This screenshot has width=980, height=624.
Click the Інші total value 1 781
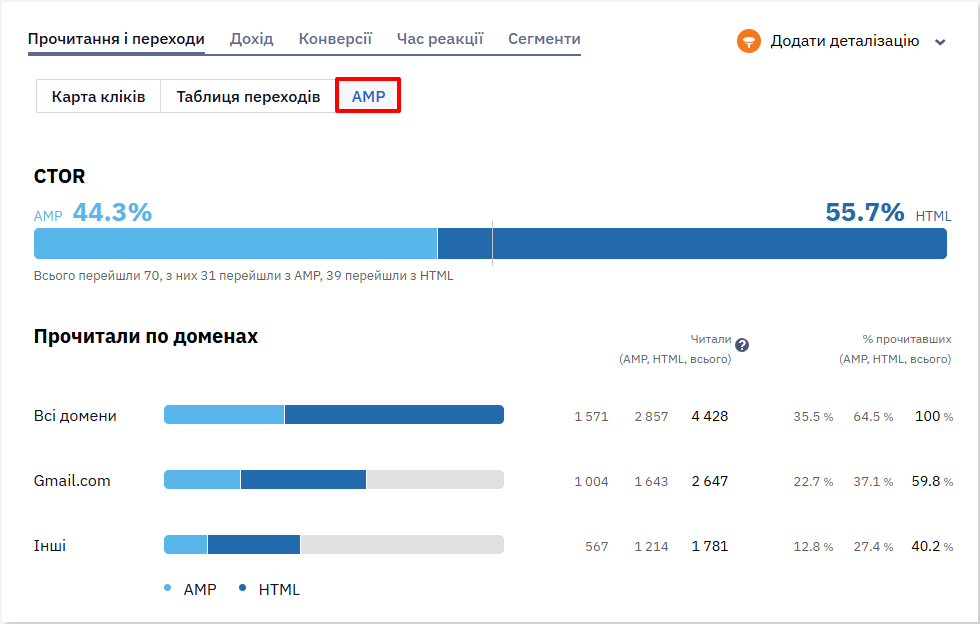(710, 546)
